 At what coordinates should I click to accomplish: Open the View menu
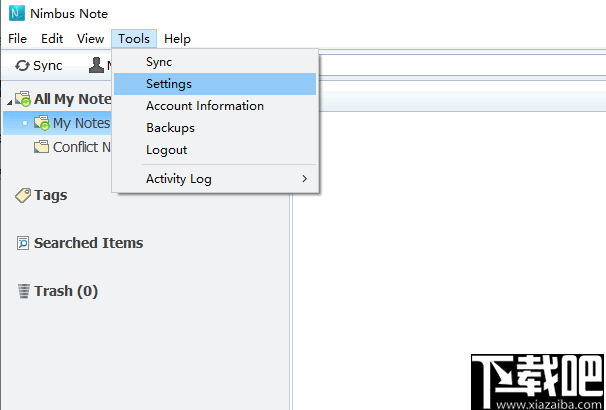90,39
